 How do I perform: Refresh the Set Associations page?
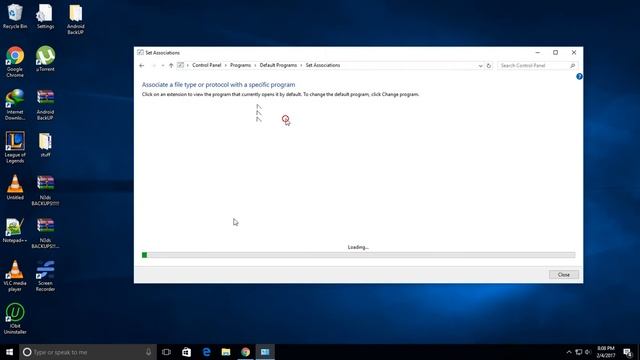point(489,66)
